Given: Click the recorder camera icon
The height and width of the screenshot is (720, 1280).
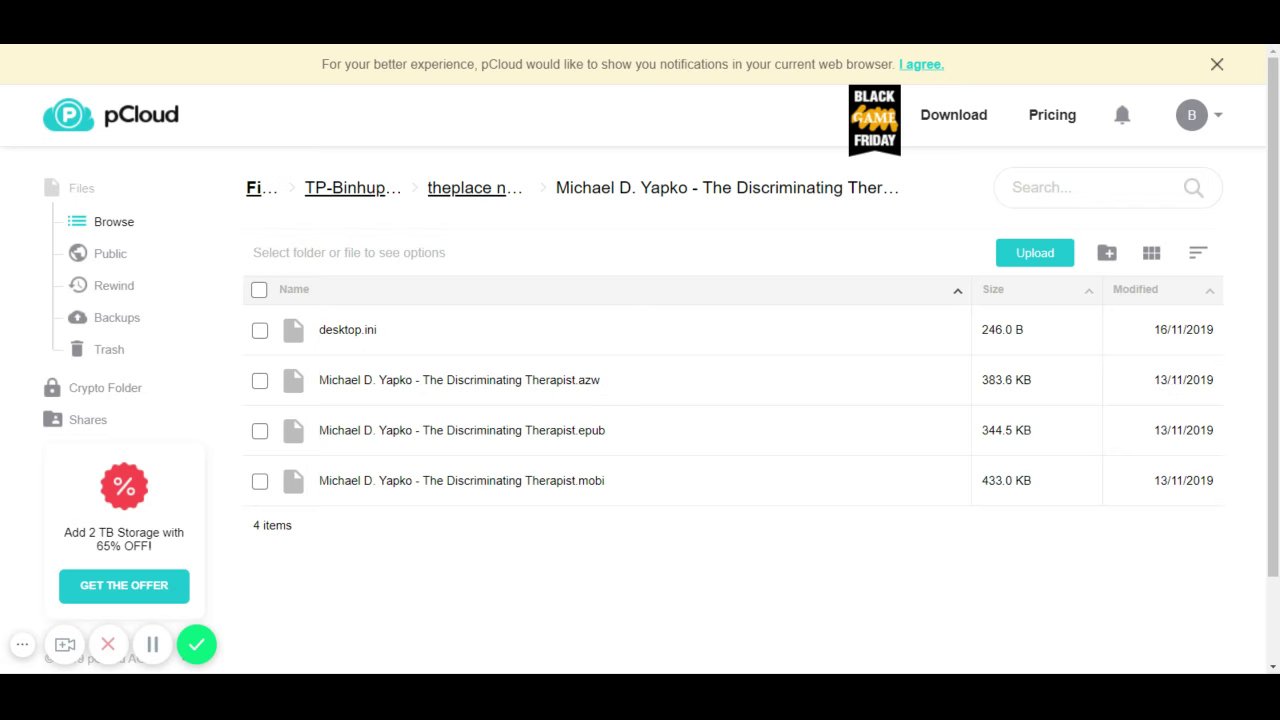Looking at the screenshot, I should (x=65, y=645).
